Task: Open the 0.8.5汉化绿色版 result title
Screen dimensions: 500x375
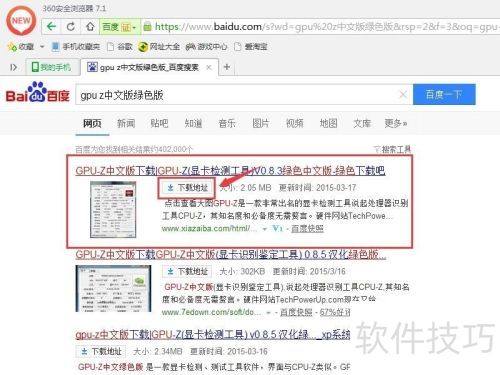Action: (x=231, y=255)
